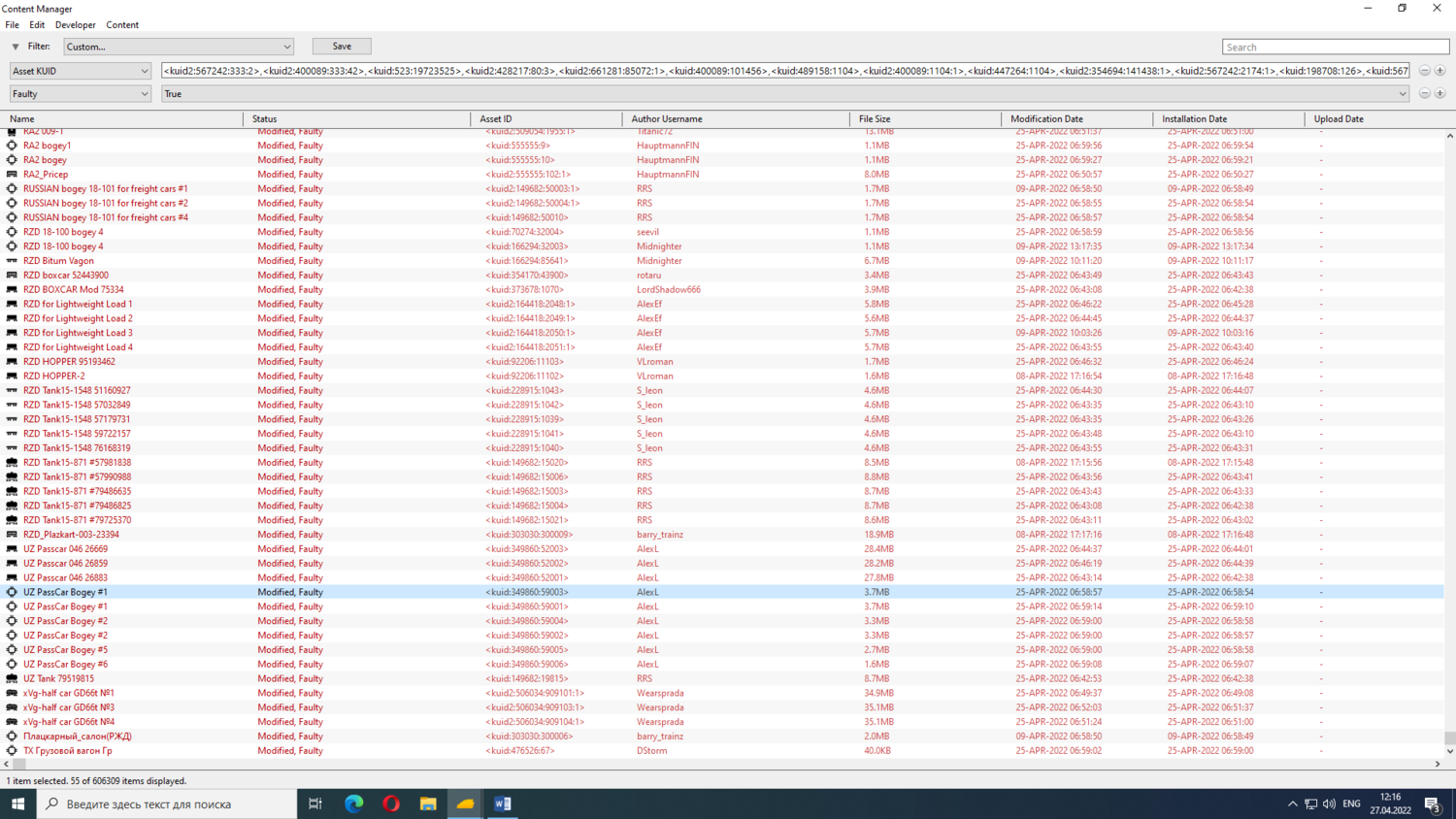
Task: Select the RUSSIAN bogey 18-101 for freight cars #2 row
Action: 721,204
